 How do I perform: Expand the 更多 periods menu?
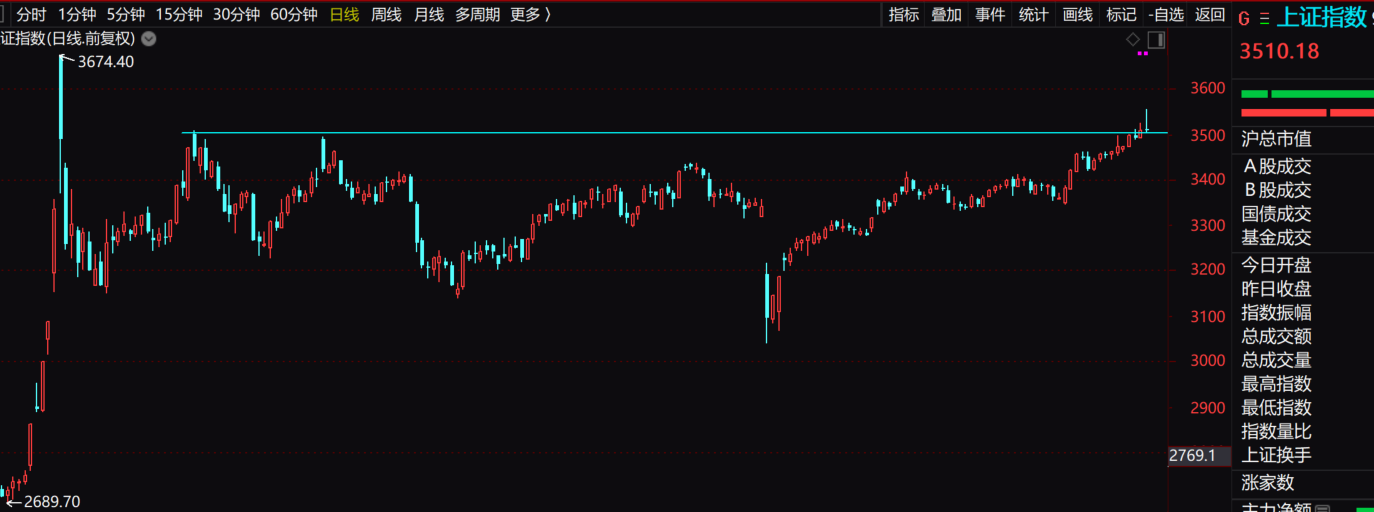coord(530,14)
